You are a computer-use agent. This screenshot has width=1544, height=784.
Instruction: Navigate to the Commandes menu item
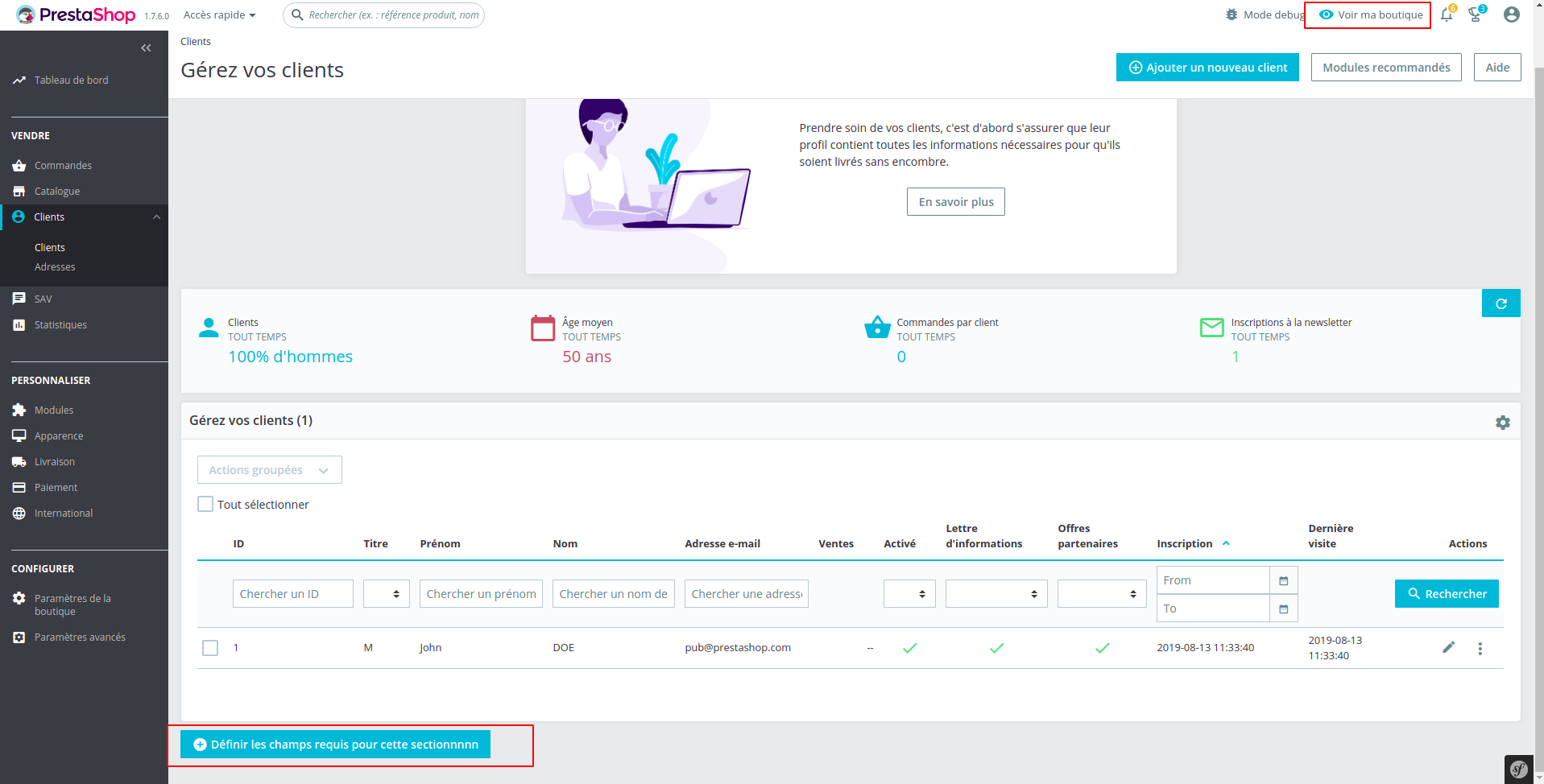pyautogui.click(x=62, y=165)
